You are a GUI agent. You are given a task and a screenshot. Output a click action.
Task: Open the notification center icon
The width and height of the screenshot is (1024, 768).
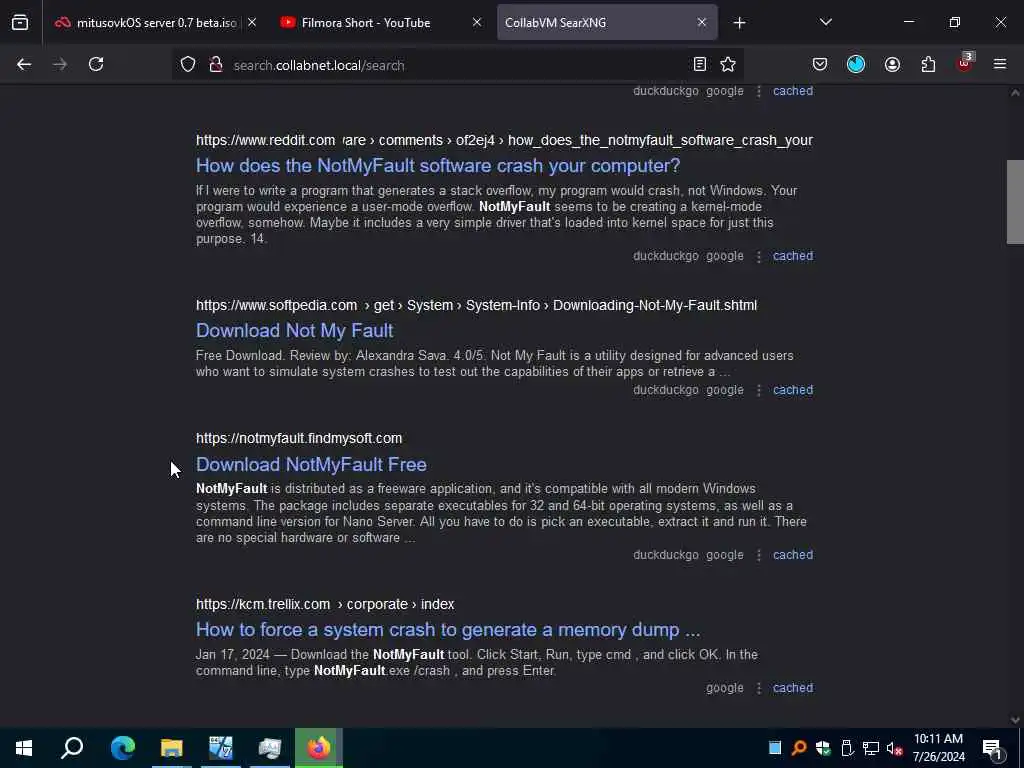pos(993,749)
